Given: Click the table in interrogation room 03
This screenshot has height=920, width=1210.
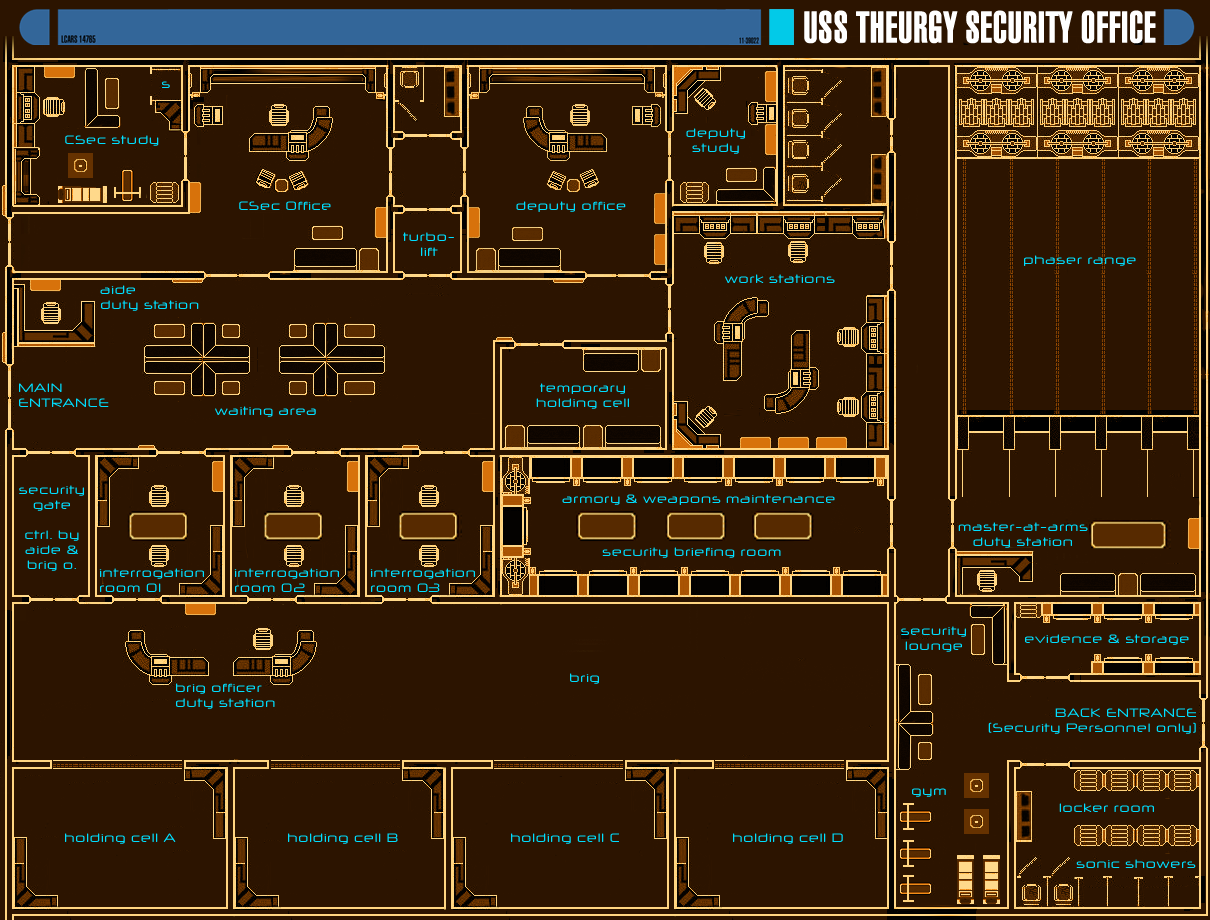Looking at the screenshot, I should [428, 525].
